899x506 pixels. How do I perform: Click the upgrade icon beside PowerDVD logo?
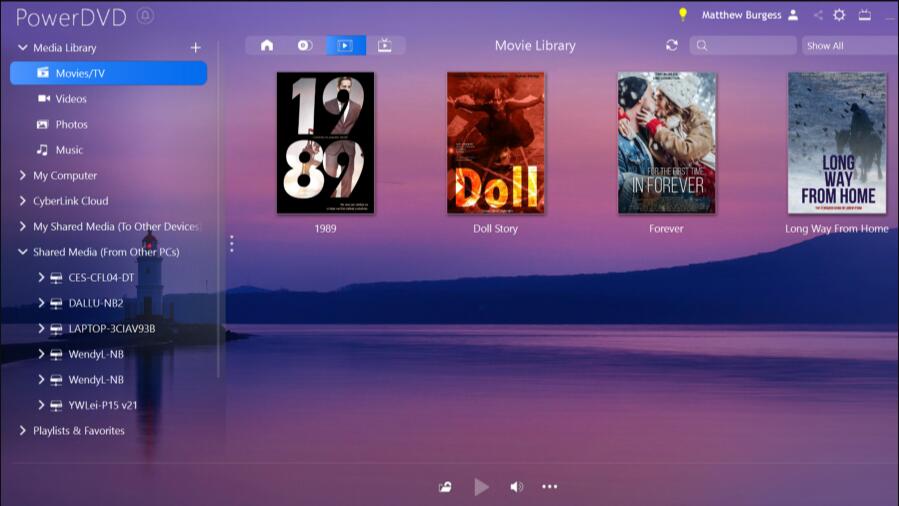click(x=146, y=15)
